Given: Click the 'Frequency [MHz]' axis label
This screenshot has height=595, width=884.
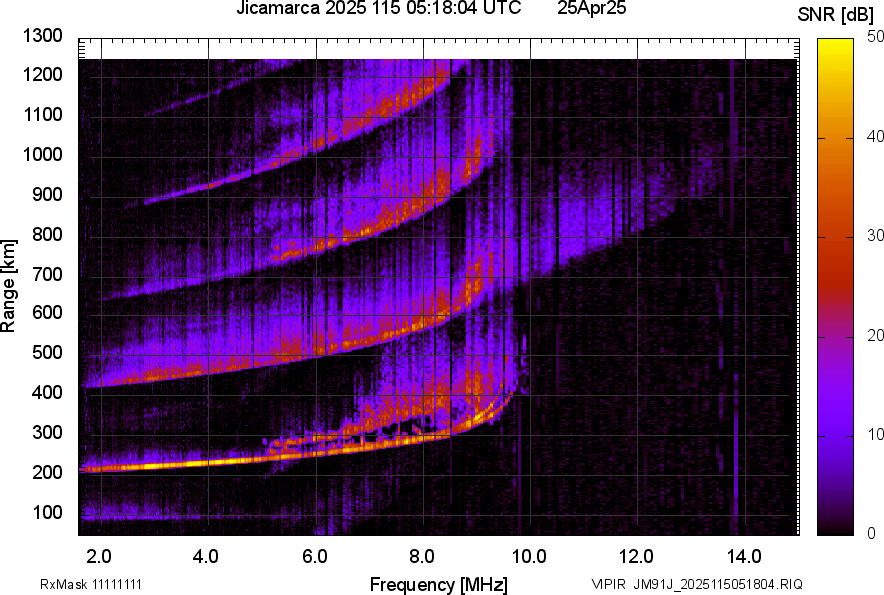Looking at the screenshot, I should pyautogui.click(x=439, y=584).
